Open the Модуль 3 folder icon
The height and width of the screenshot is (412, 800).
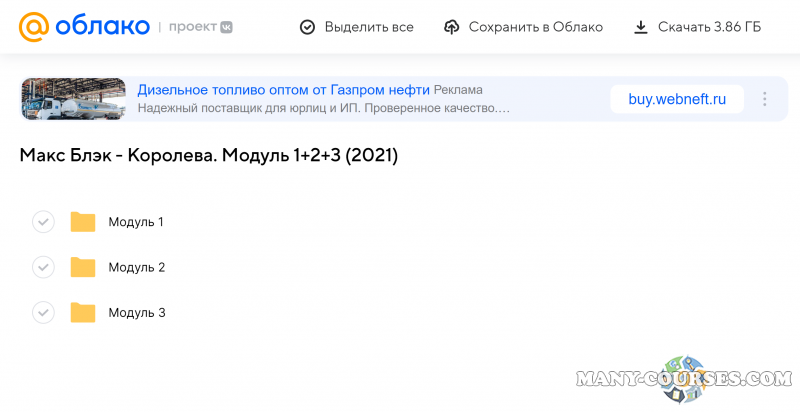click(83, 313)
